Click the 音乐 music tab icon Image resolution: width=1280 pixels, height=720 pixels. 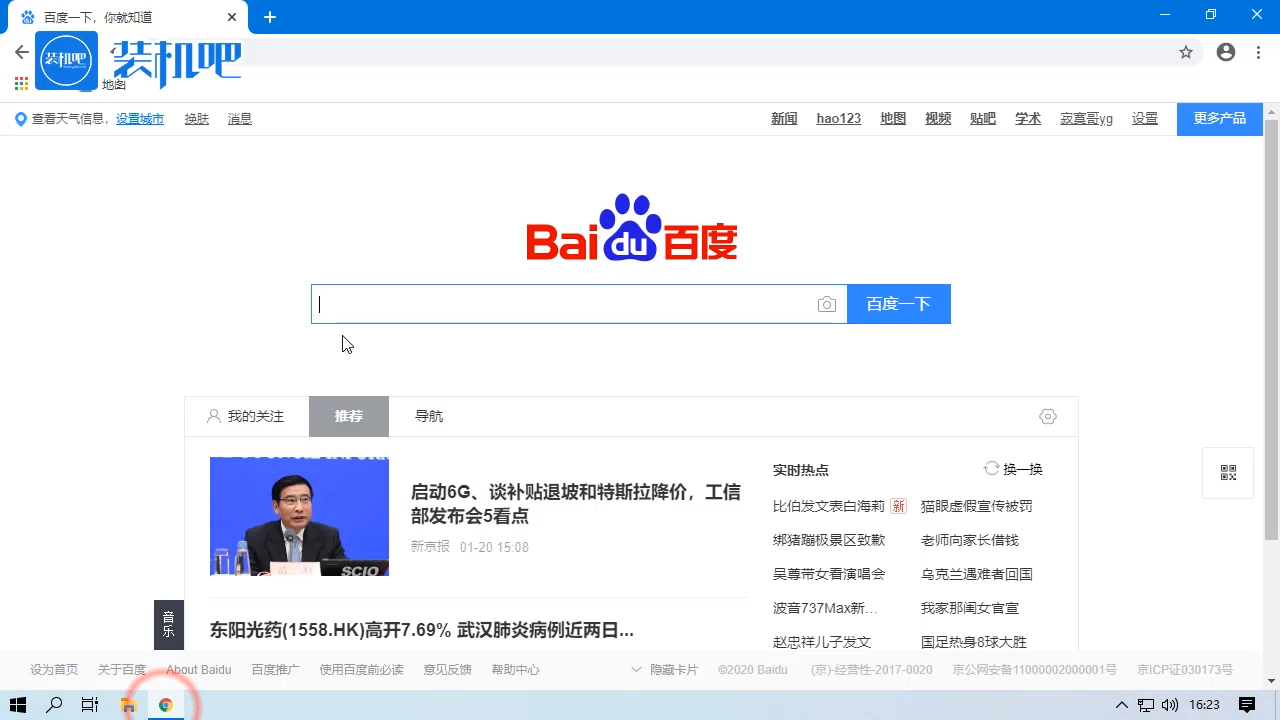(x=168, y=625)
